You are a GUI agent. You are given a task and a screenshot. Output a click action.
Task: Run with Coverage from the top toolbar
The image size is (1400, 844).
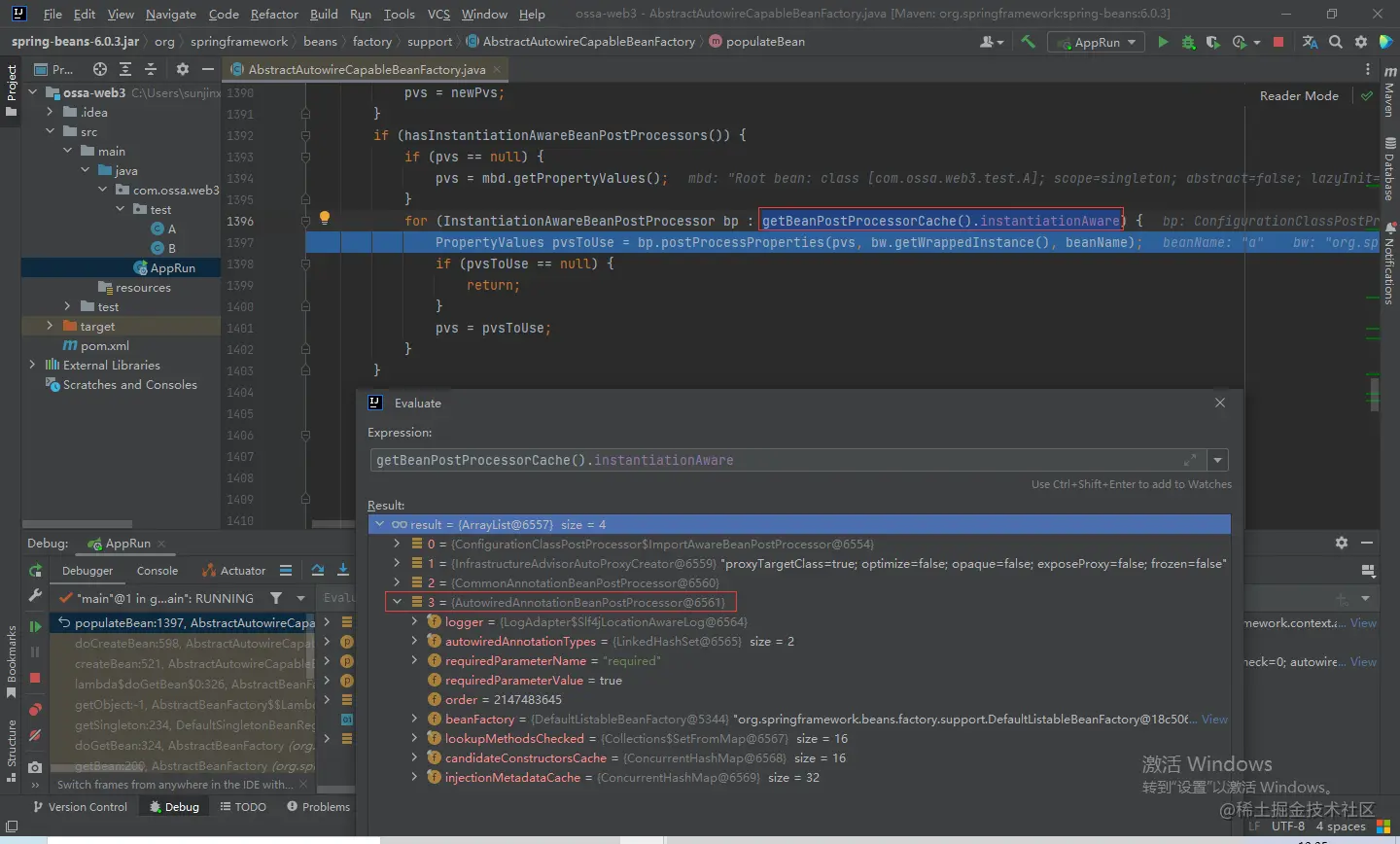[1212, 42]
